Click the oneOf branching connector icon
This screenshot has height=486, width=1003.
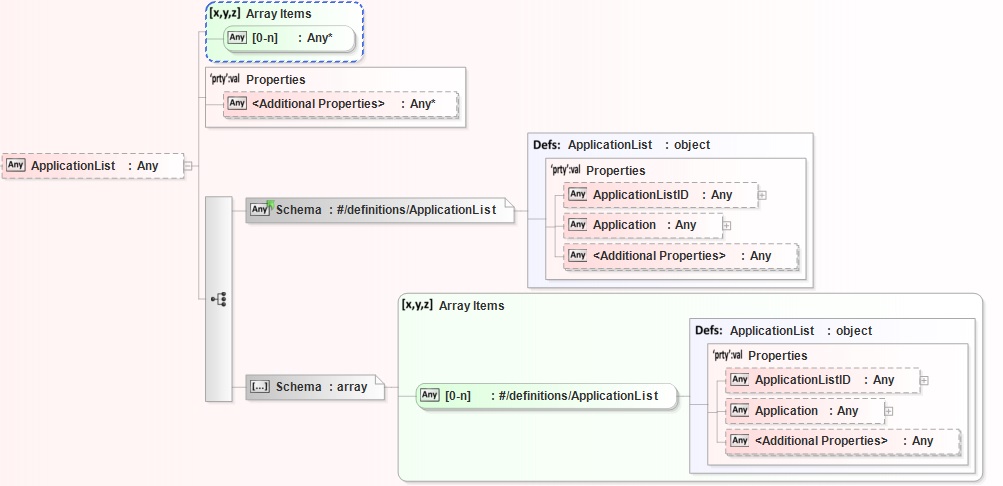coord(218,298)
